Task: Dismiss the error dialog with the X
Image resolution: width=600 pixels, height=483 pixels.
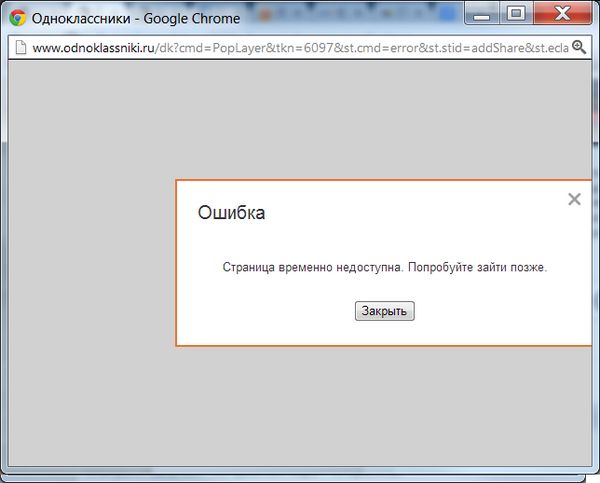Action: point(574,199)
